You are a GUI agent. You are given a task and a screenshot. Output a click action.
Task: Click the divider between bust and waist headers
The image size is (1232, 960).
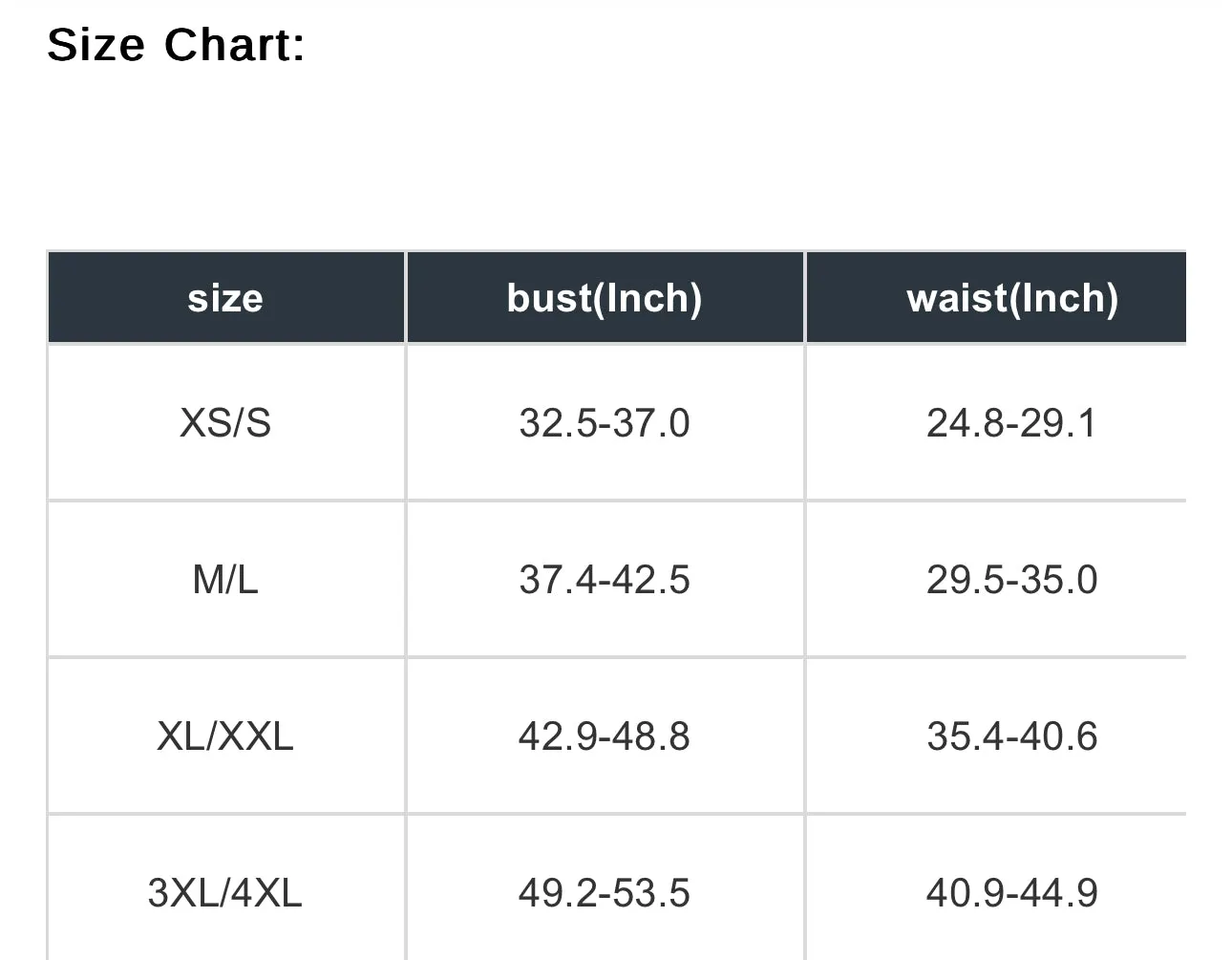point(805,297)
